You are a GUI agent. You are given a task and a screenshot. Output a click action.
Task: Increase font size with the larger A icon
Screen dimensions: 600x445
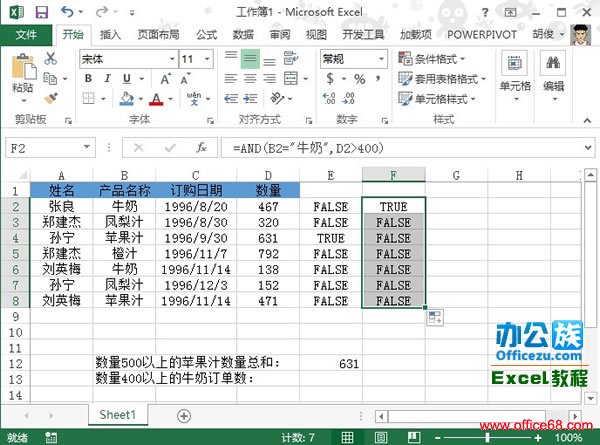pyautogui.click(x=166, y=79)
